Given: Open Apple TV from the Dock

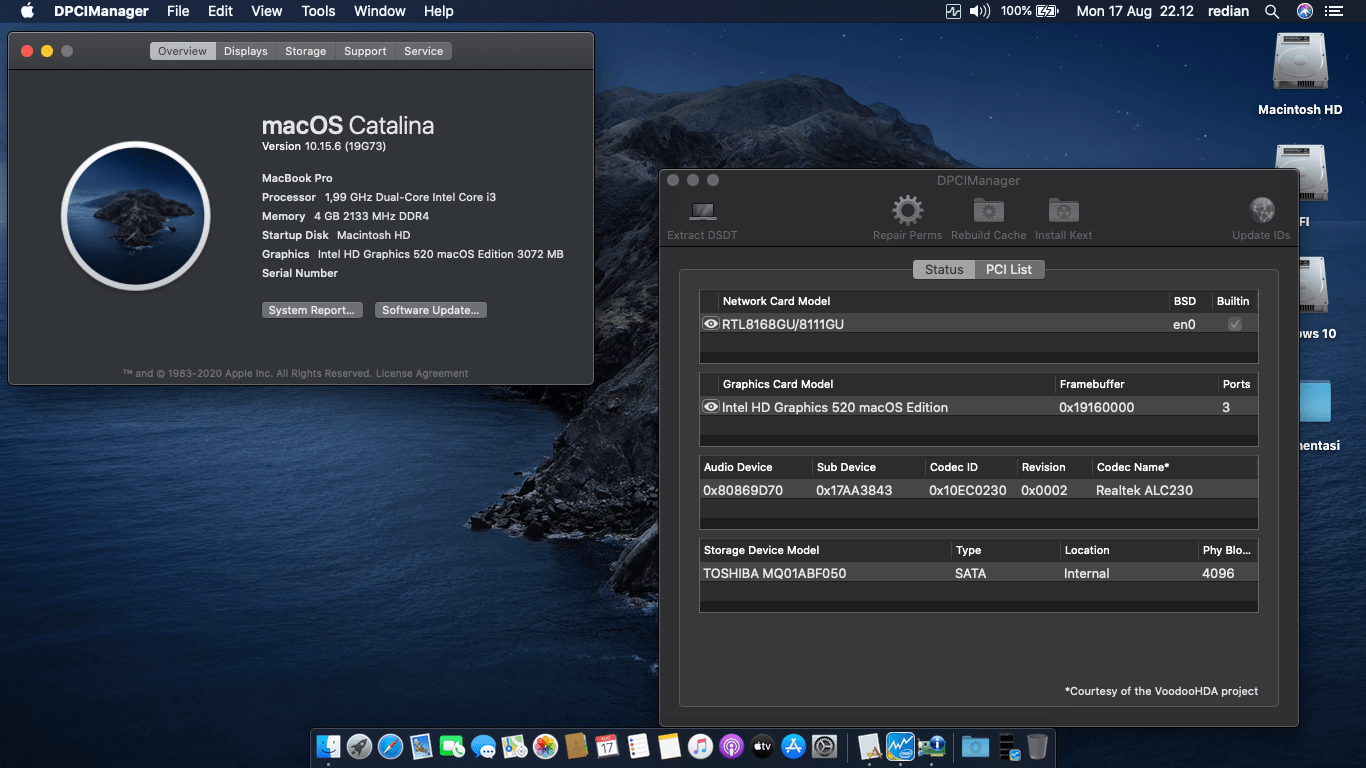Looking at the screenshot, I should click(x=762, y=746).
